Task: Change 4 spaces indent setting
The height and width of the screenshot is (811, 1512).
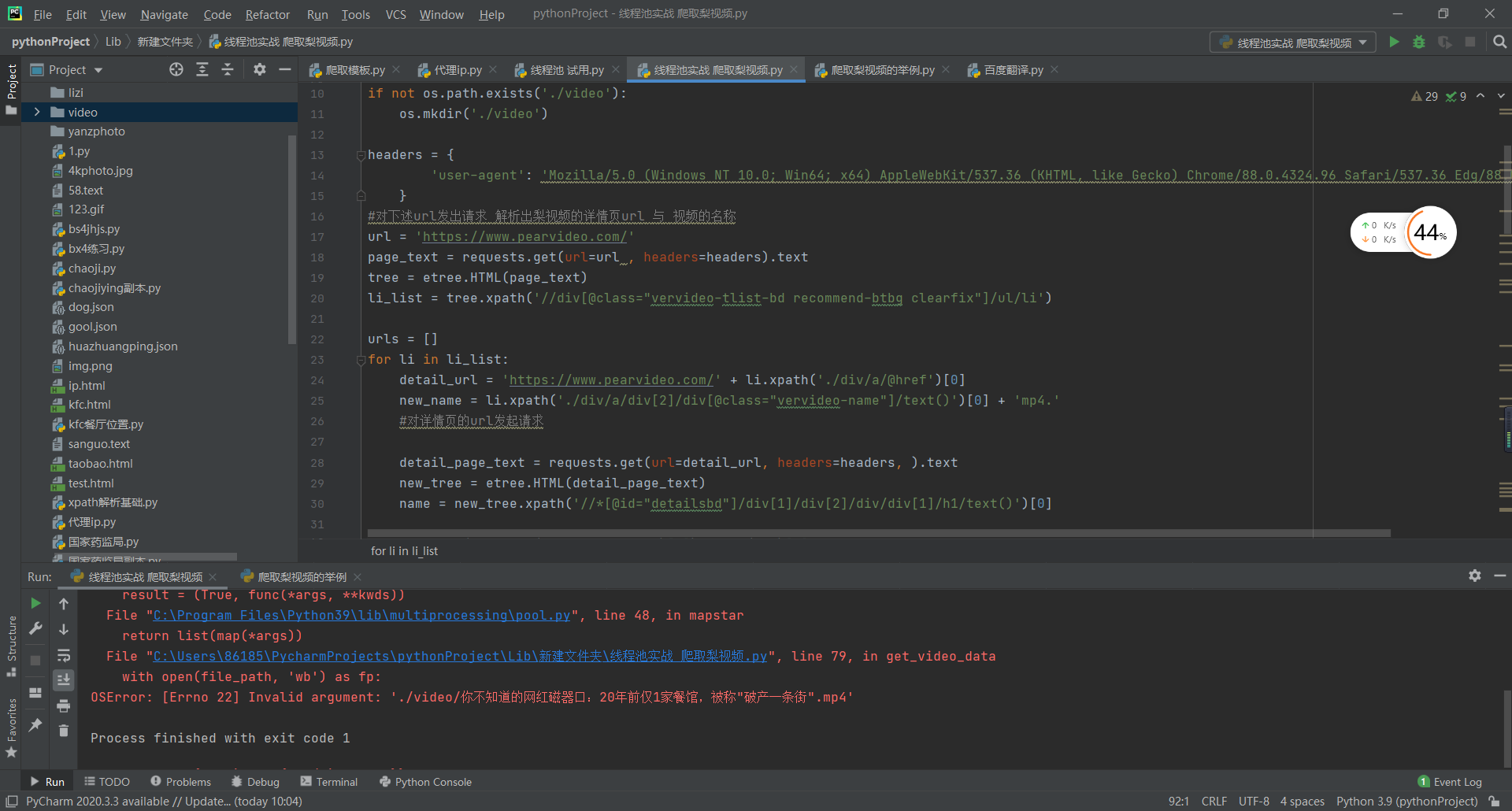Action: pyautogui.click(x=1302, y=802)
